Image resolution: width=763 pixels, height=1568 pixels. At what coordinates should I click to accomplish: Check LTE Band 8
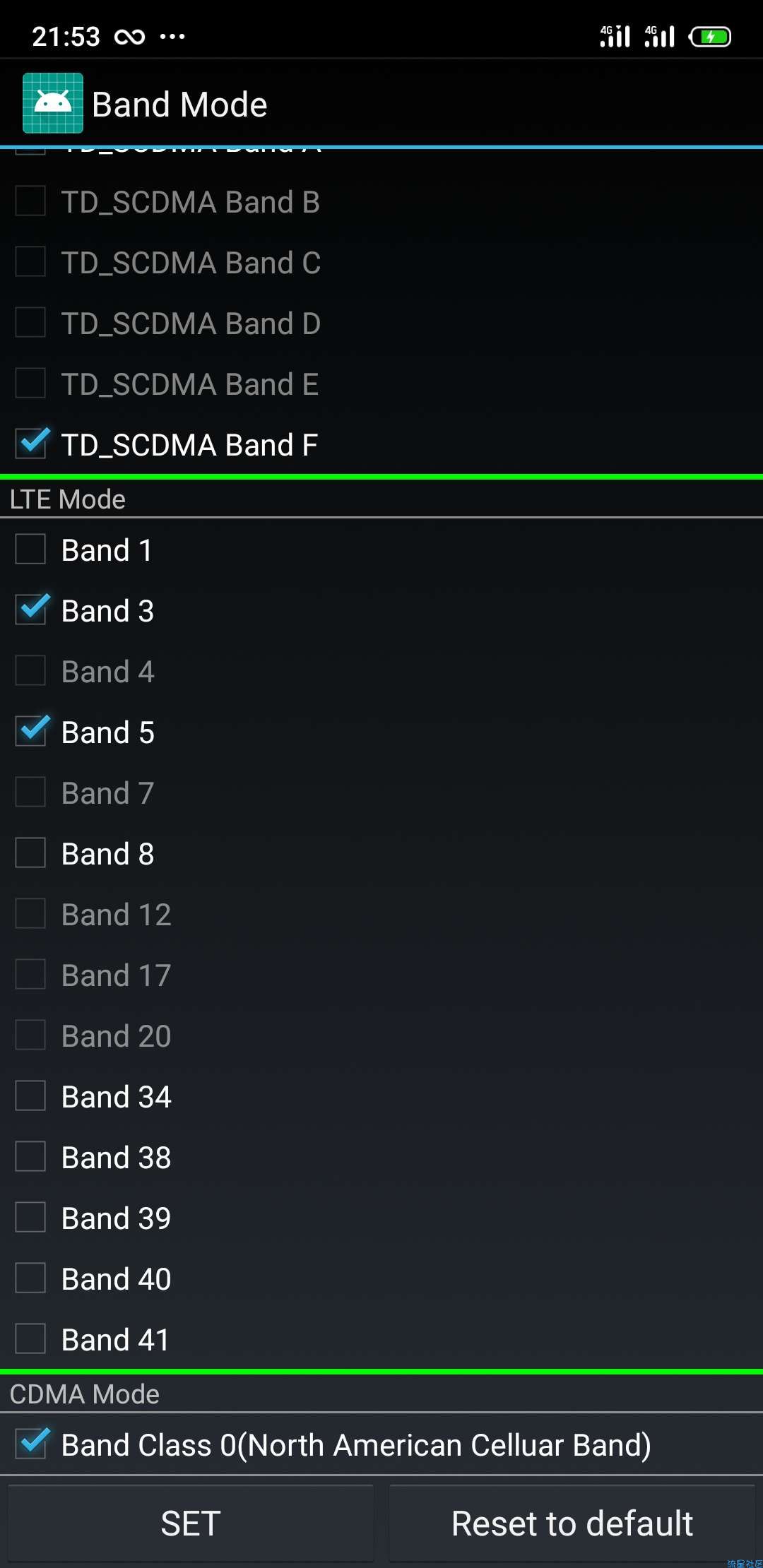coord(31,853)
